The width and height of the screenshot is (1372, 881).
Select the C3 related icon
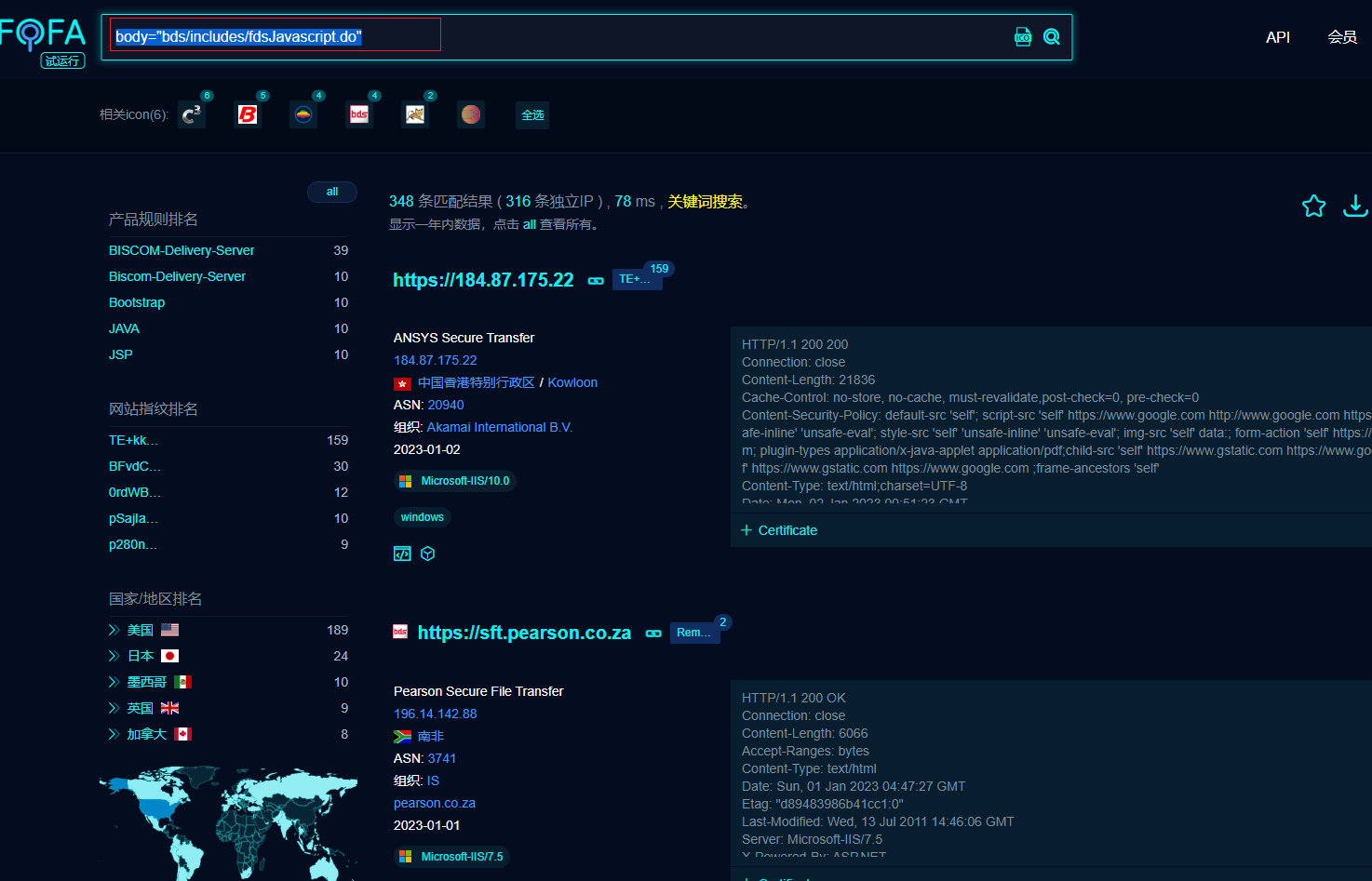[192, 114]
